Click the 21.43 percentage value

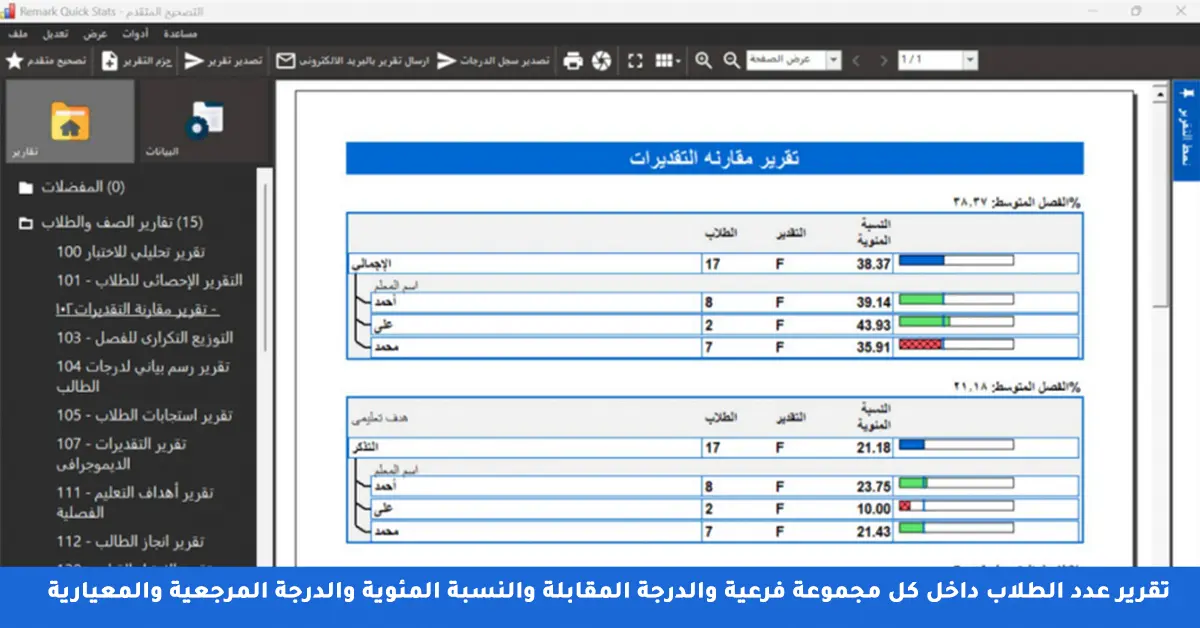coord(872,531)
